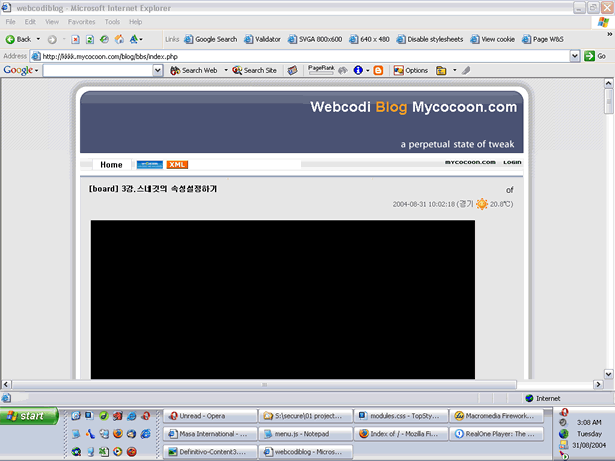The width and height of the screenshot is (615, 461).
Task: Click the Search Site button
Action: [x=255, y=71]
